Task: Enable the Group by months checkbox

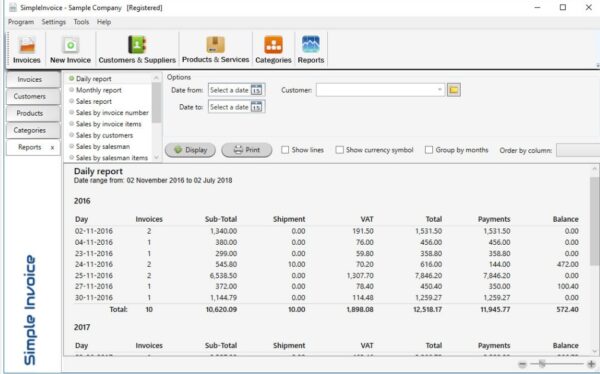Action: pos(429,150)
